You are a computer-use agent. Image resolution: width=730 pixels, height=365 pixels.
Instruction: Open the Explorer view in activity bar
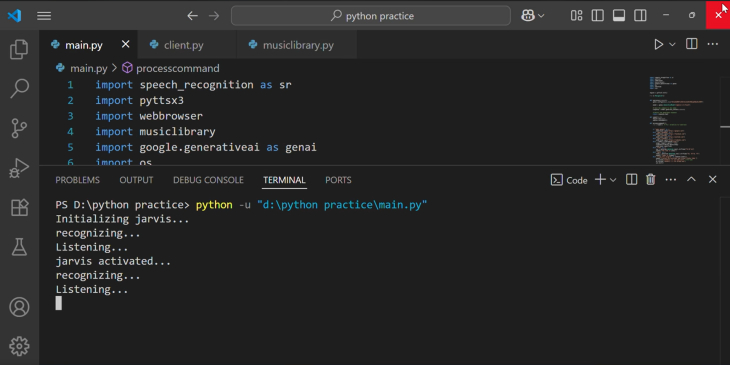click(19, 49)
